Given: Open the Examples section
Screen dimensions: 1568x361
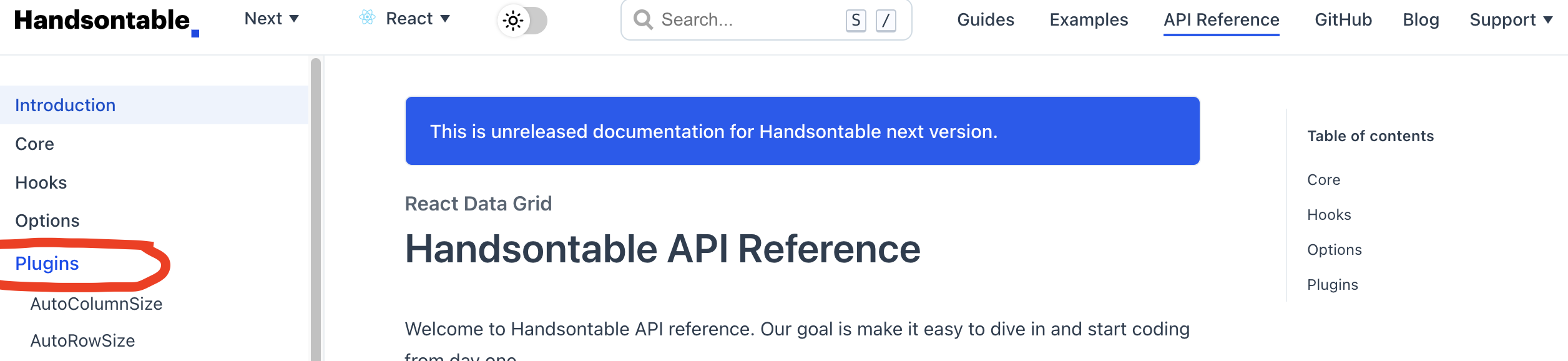Looking at the screenshot, I should [1089, 19].
